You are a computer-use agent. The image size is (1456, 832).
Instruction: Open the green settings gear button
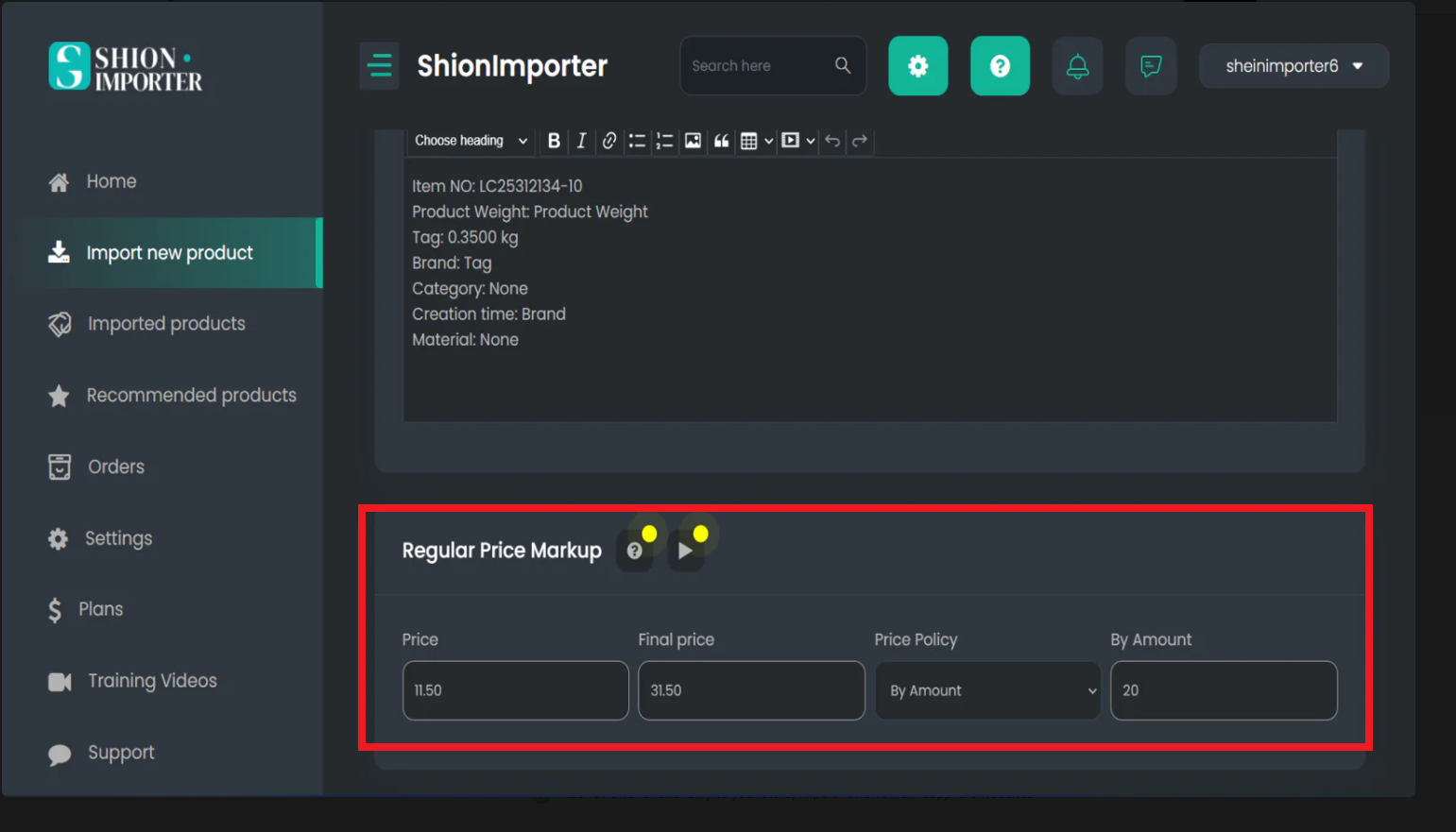tap(917, 66)
